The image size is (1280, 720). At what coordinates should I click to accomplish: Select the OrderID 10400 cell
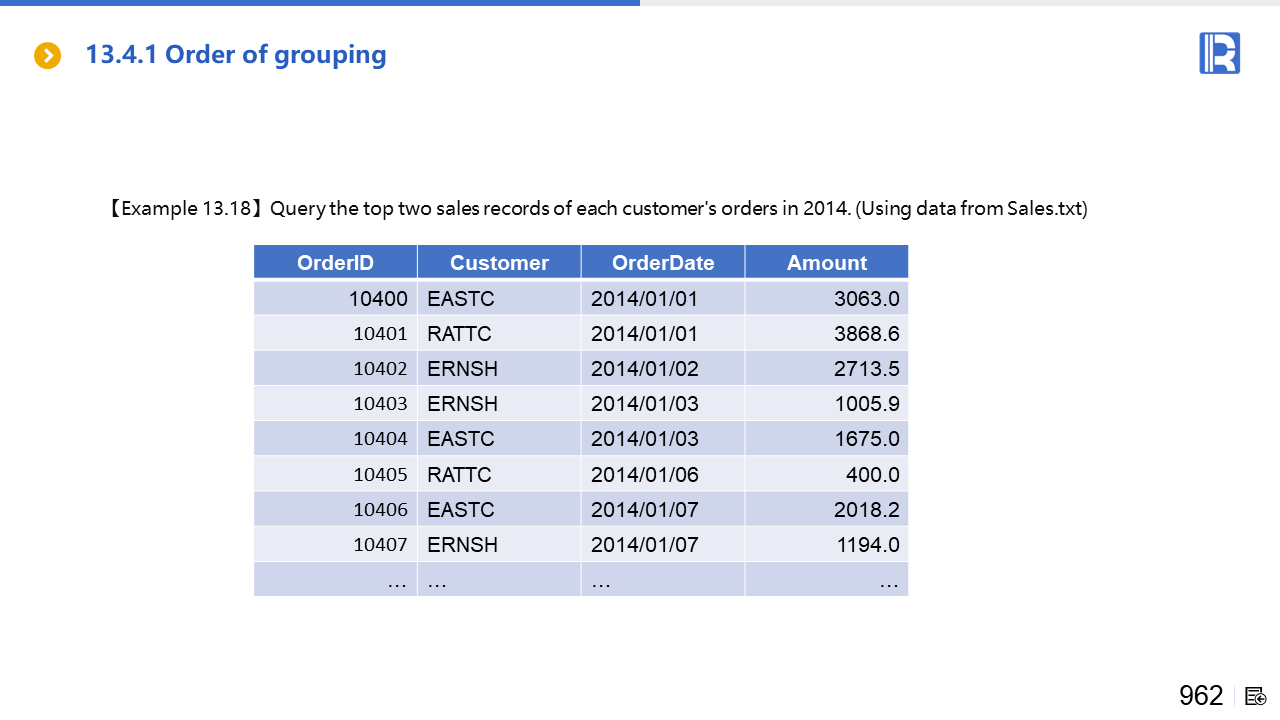point(378,299)
